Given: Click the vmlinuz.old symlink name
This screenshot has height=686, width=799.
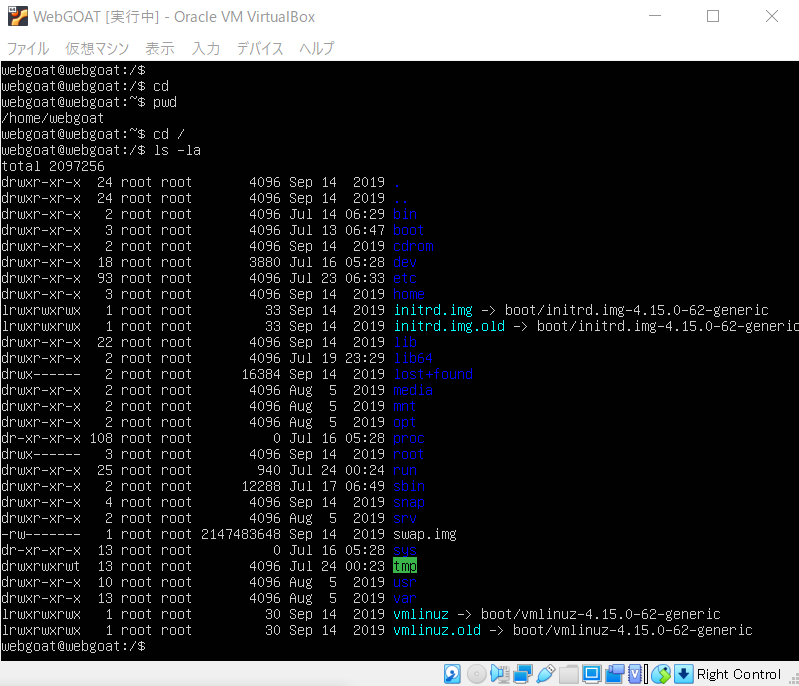Looking at the screenshot, I should tap(437, 630).
